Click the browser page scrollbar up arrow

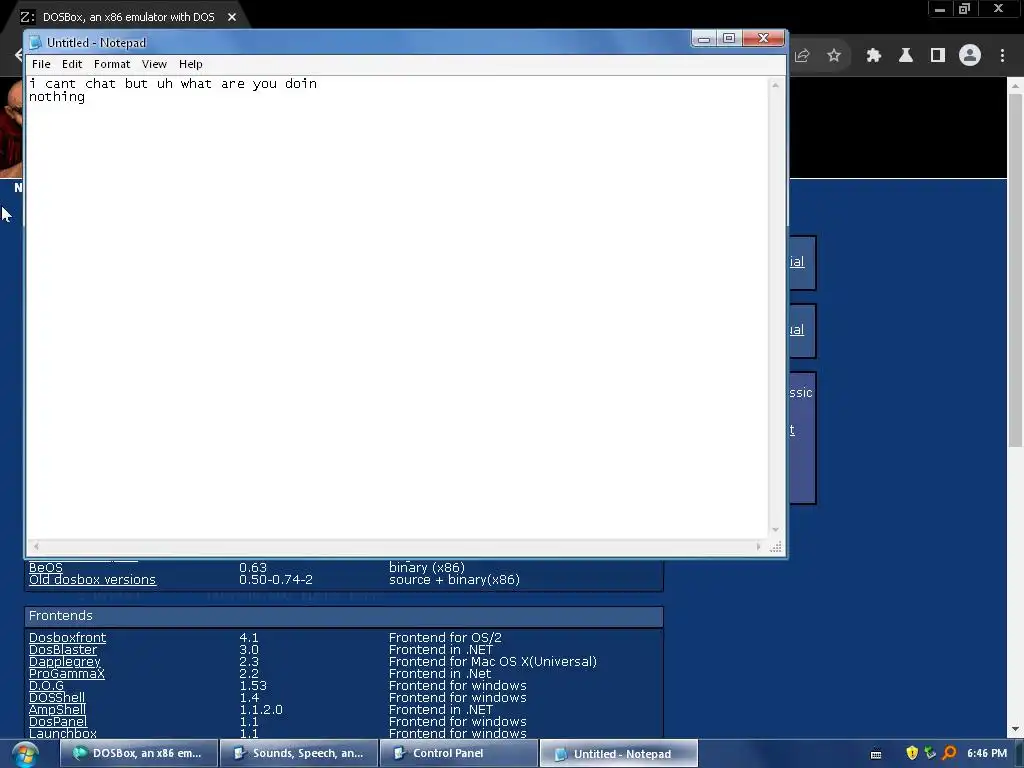click(x=1015, y=86)
